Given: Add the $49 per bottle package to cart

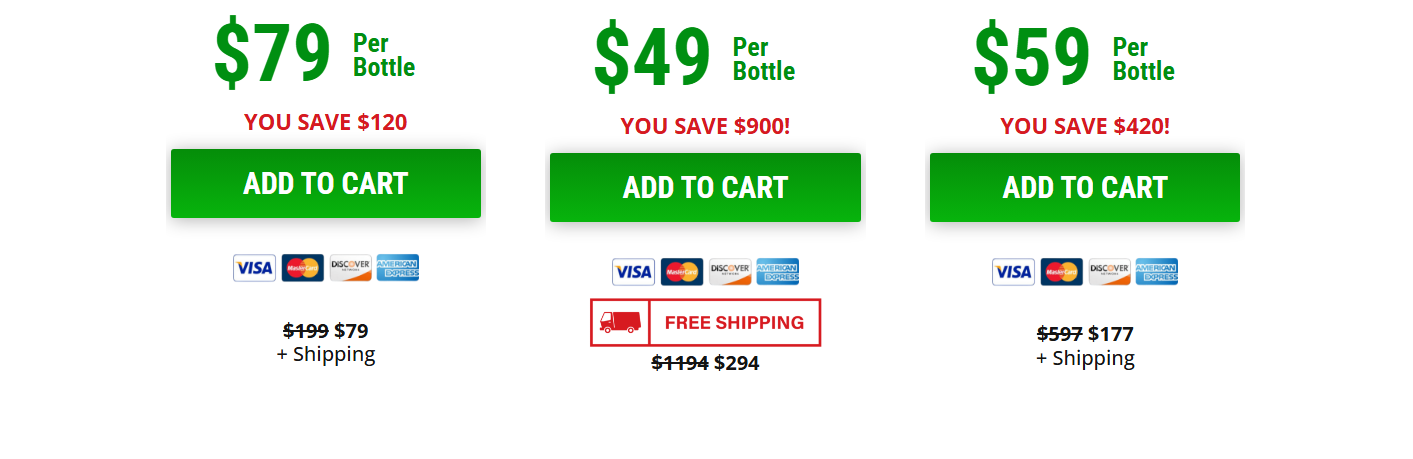Looking at the screenshot, I should 705,188.
